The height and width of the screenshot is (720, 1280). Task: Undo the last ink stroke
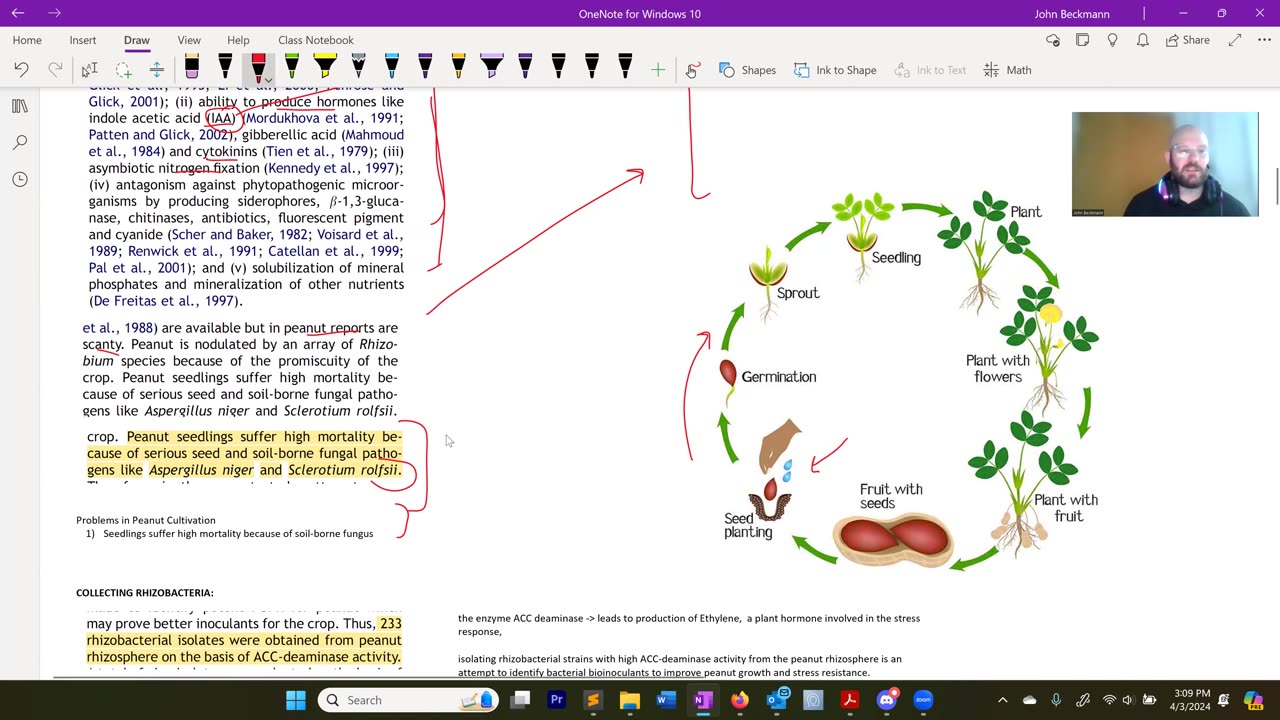pos(21,70)
